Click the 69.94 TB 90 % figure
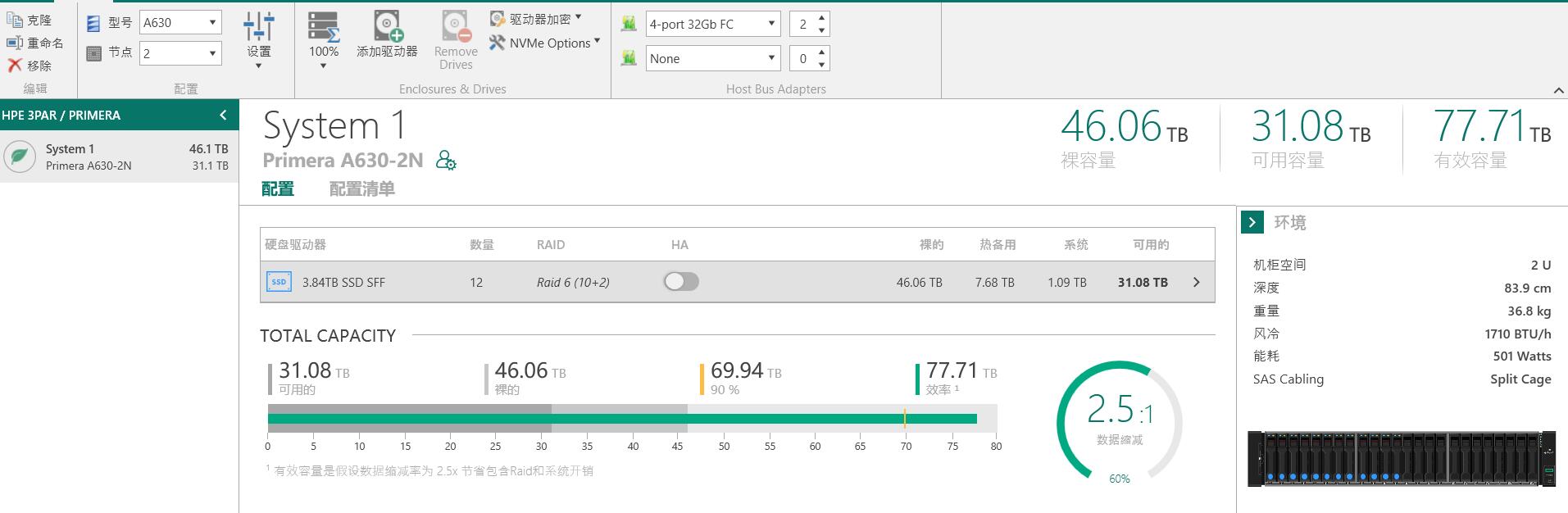 pyautogui.click(x=746, y=371)
